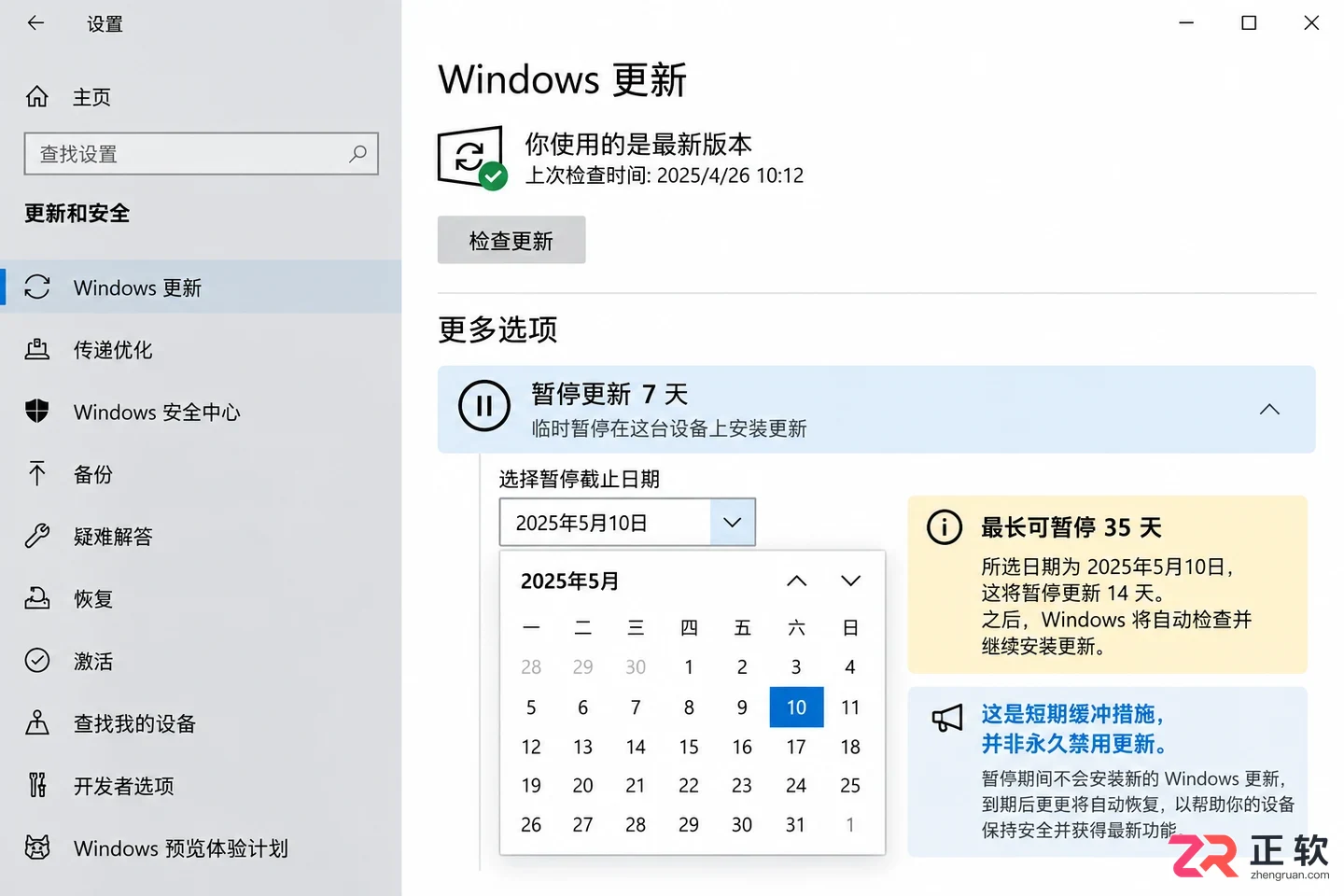
Task: Click inside the 查找设置 search box
Action: pos(201,154)
